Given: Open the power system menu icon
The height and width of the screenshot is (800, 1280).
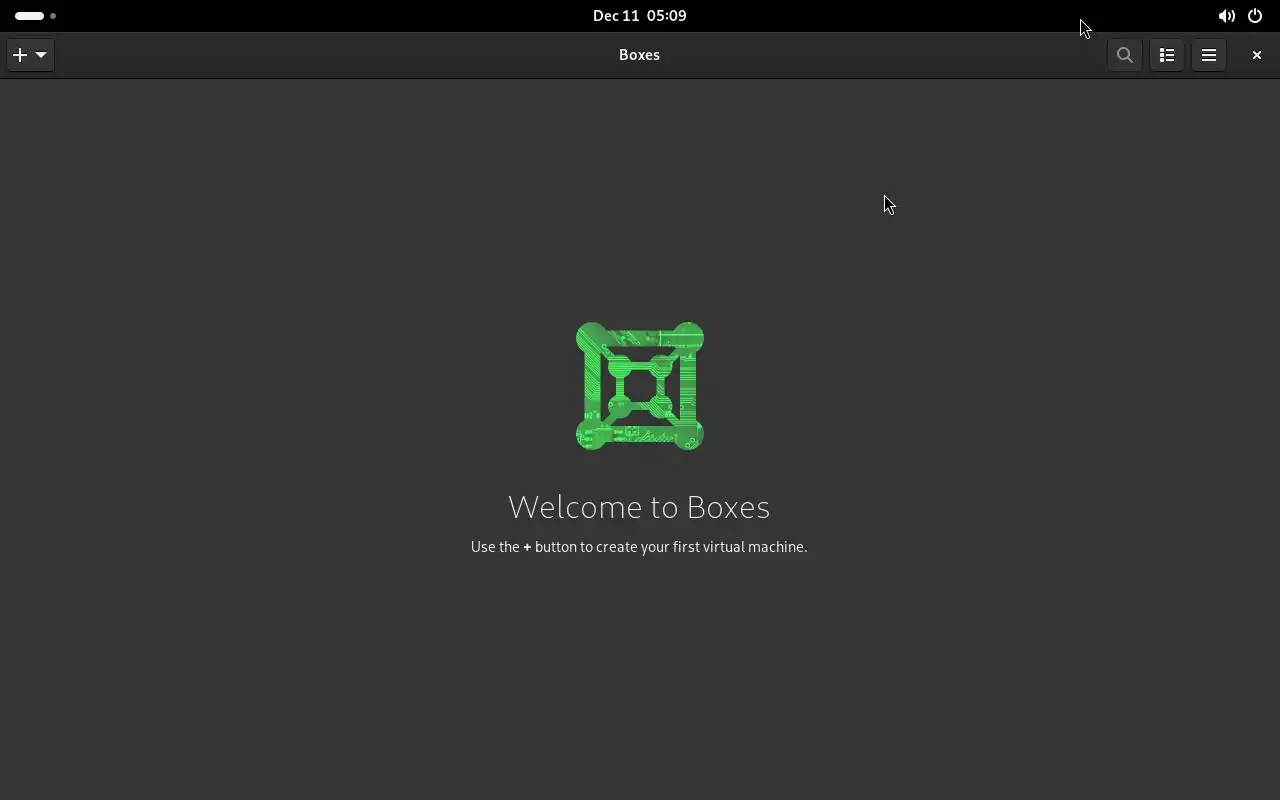Looking at the screenshot, I should (x=1255, y=16).
